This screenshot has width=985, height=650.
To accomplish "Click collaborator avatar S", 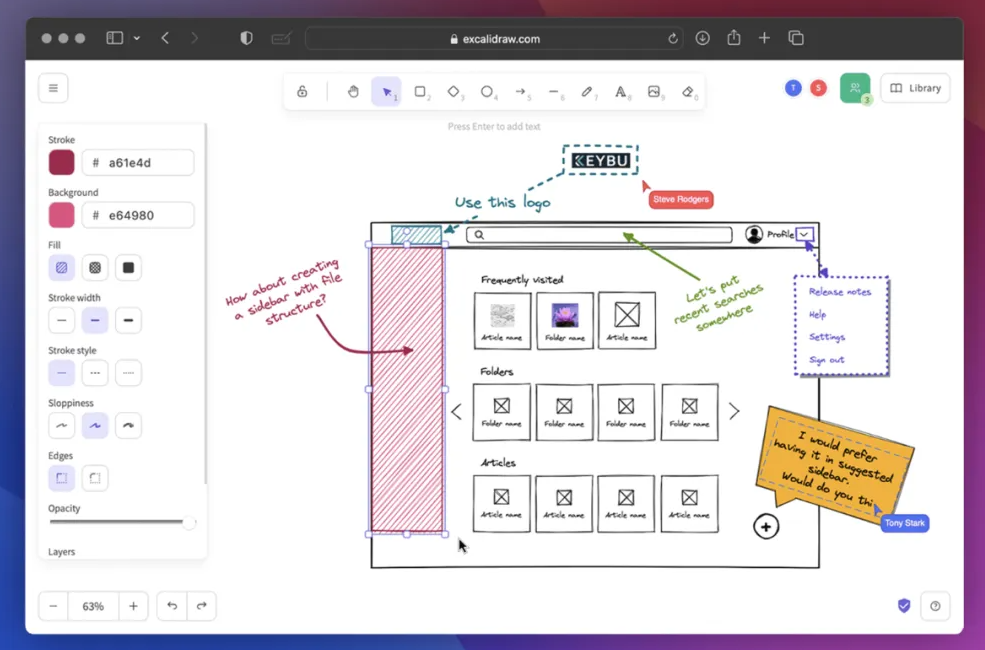I will point(818,88).
